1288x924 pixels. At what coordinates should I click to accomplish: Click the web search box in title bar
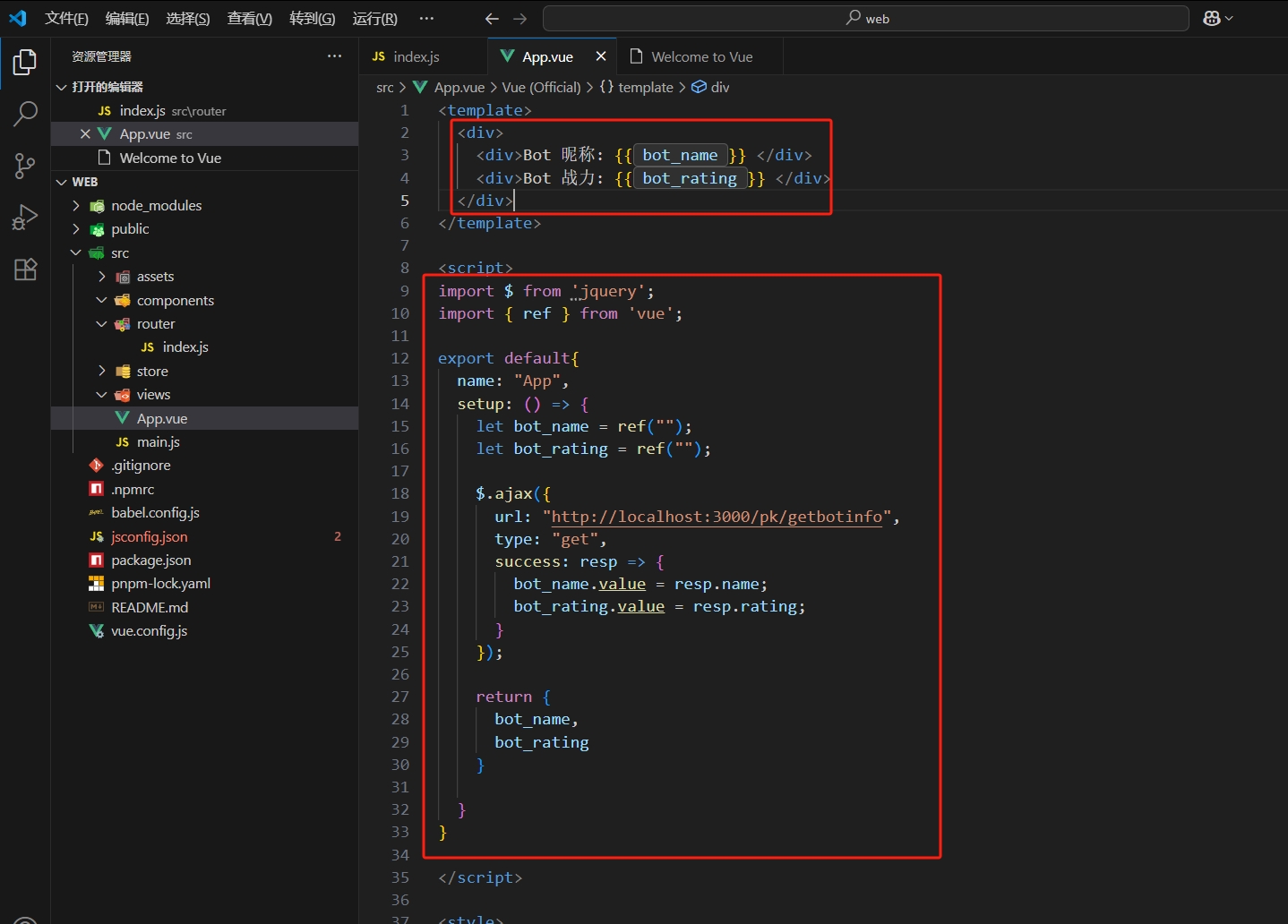[x=865, y=19]
